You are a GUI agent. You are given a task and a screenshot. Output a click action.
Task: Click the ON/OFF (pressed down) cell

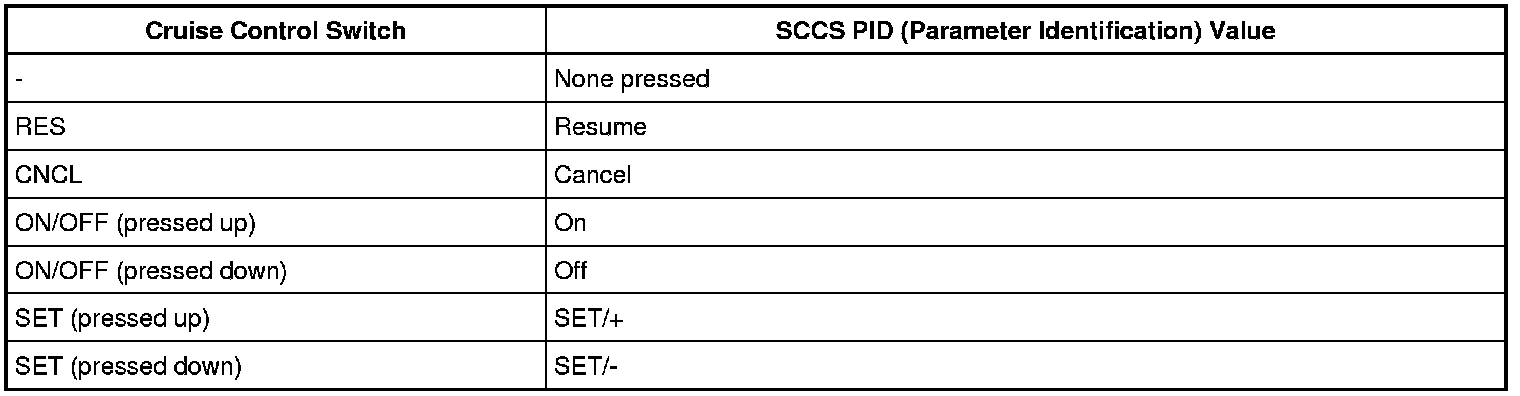click(276, 271)
